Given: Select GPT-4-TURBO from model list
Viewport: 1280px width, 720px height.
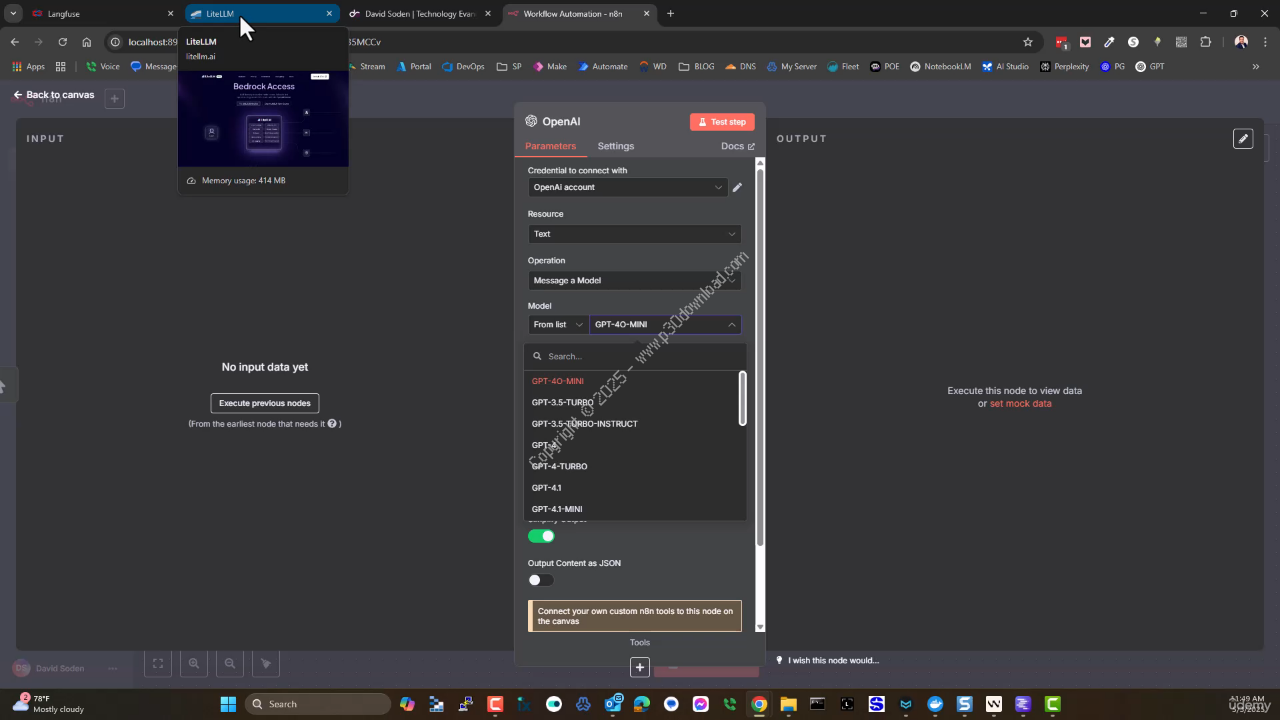Looking at the screenshot, I should coord(634,467).
